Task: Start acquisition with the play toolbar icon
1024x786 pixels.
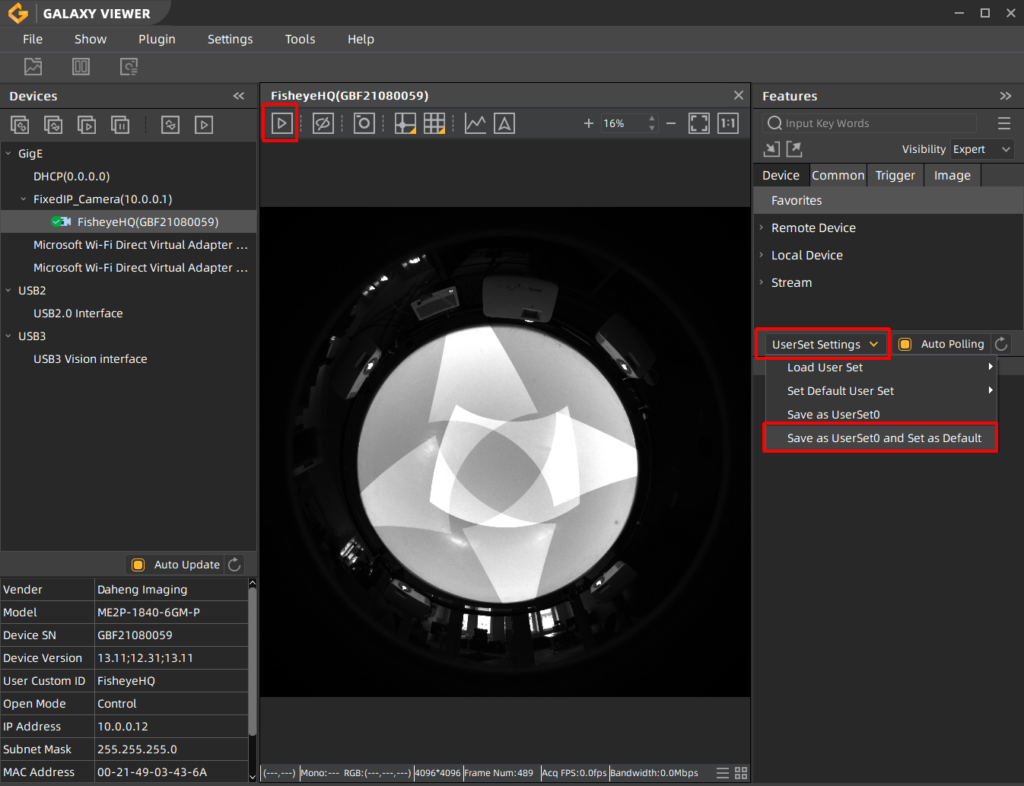Action: (x=281, y=123)
